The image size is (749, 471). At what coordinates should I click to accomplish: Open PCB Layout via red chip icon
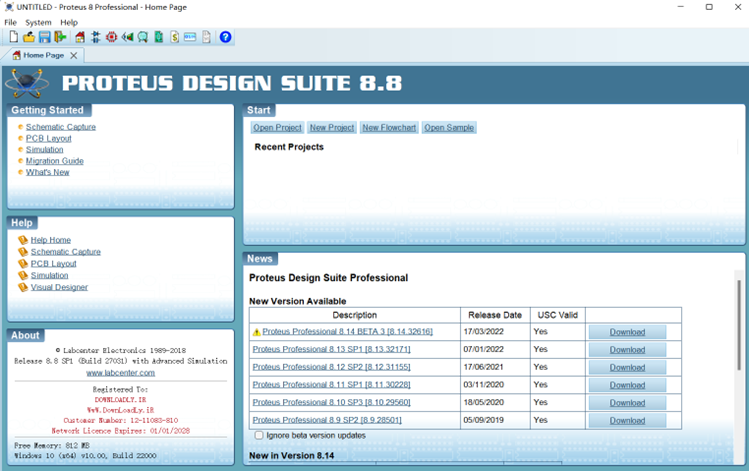pyautogui.click(x=112, y=37)
